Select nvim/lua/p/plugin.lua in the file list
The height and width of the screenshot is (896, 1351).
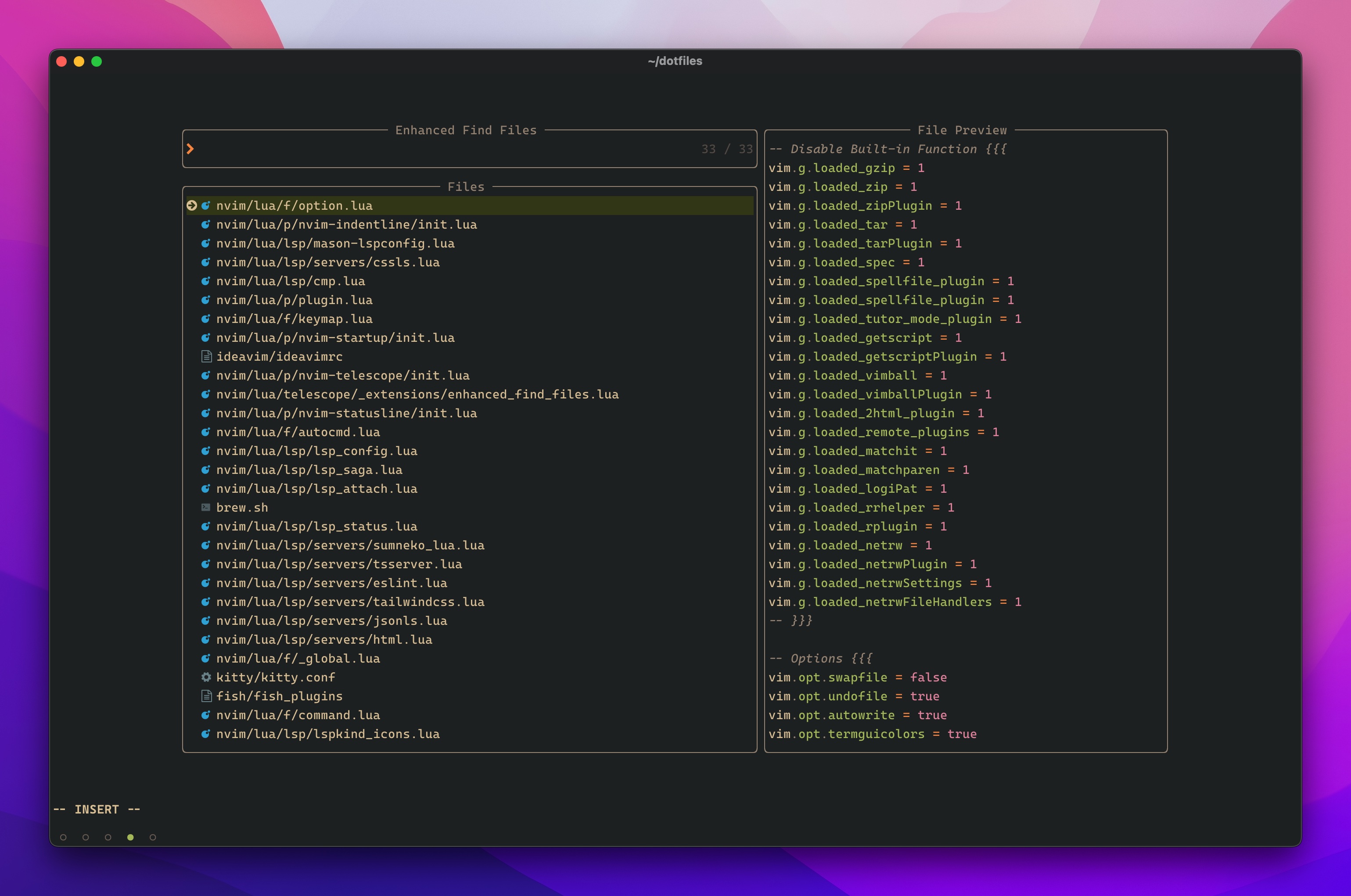[x=294, y=300]
